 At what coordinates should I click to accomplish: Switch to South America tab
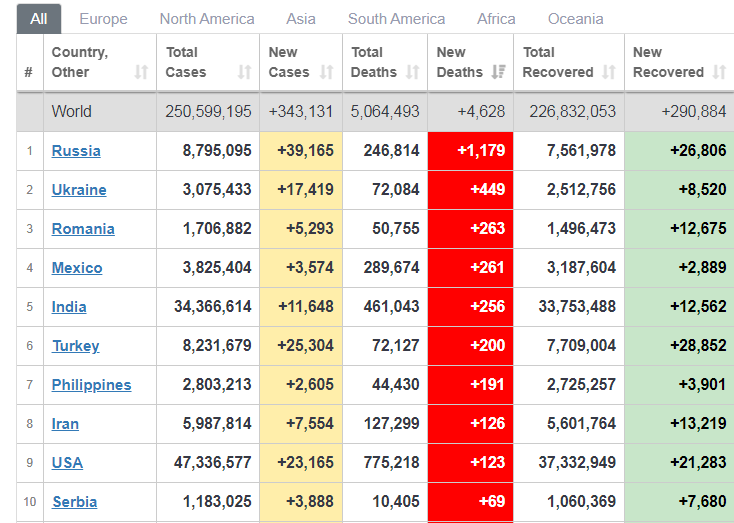click(396, 19)
